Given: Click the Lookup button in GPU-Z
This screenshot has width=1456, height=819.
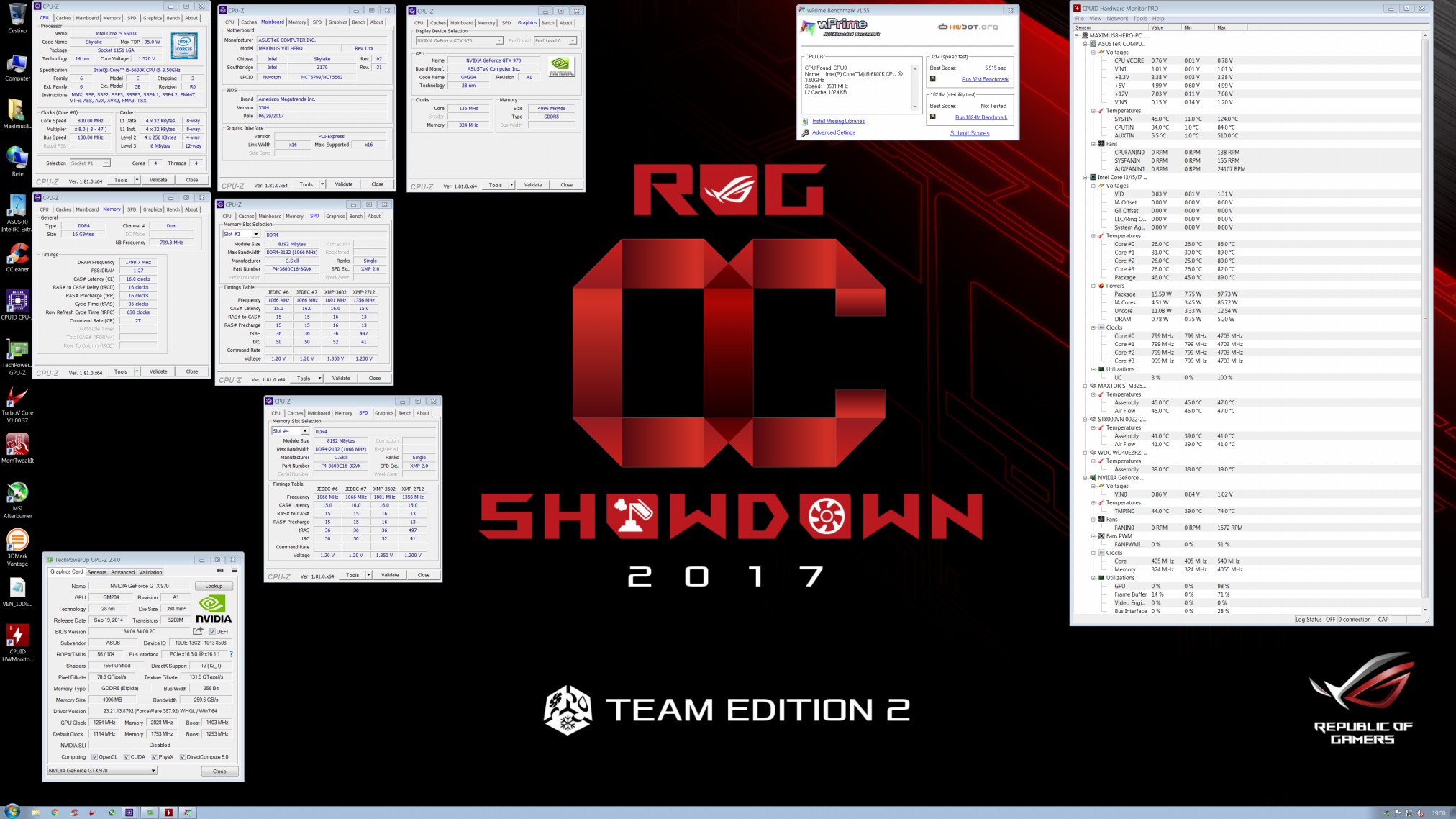Looking at the screenshot, I should [x=214, y=586].
